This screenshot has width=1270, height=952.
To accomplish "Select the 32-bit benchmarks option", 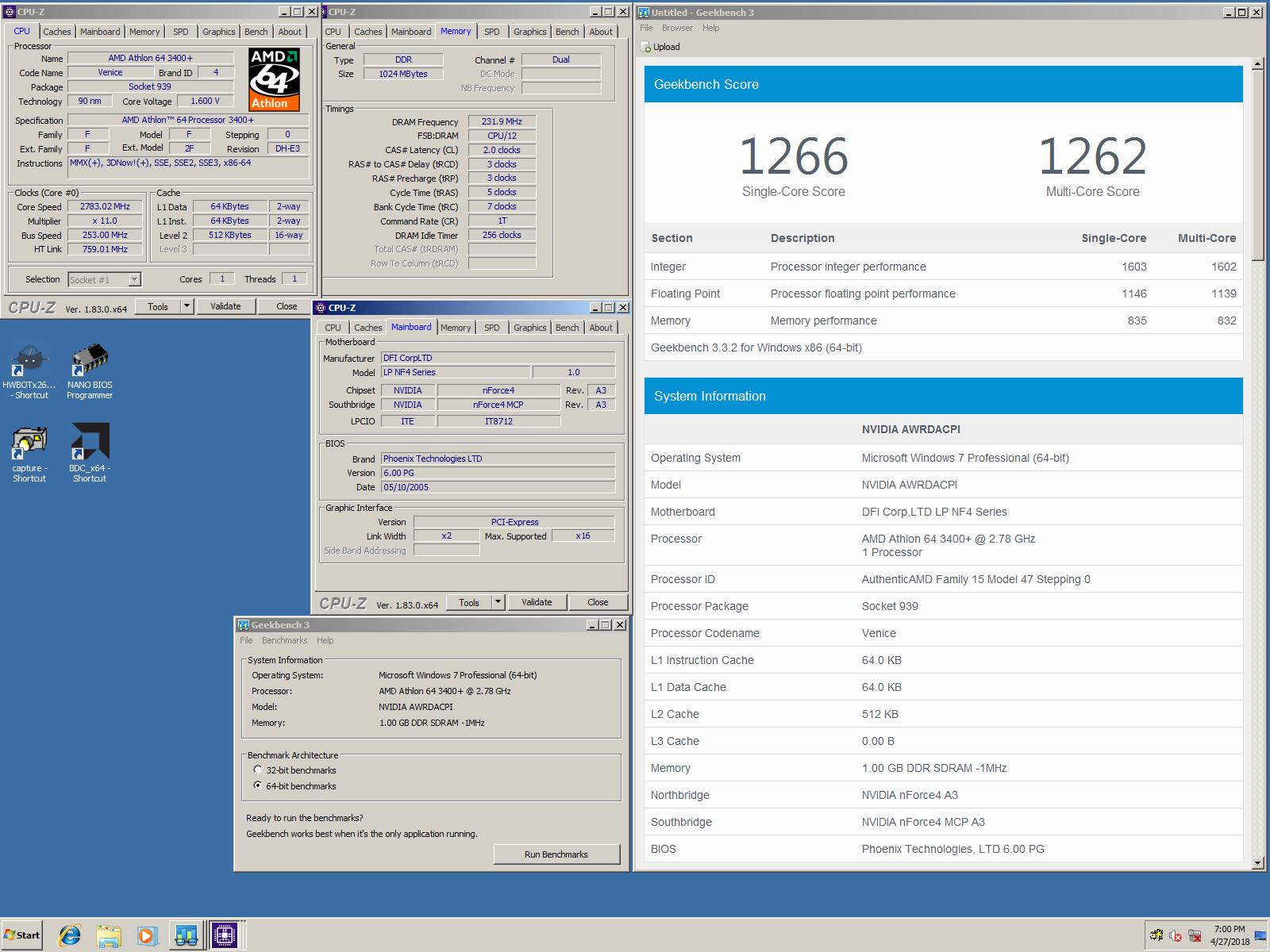I will (x=257, y=770).
